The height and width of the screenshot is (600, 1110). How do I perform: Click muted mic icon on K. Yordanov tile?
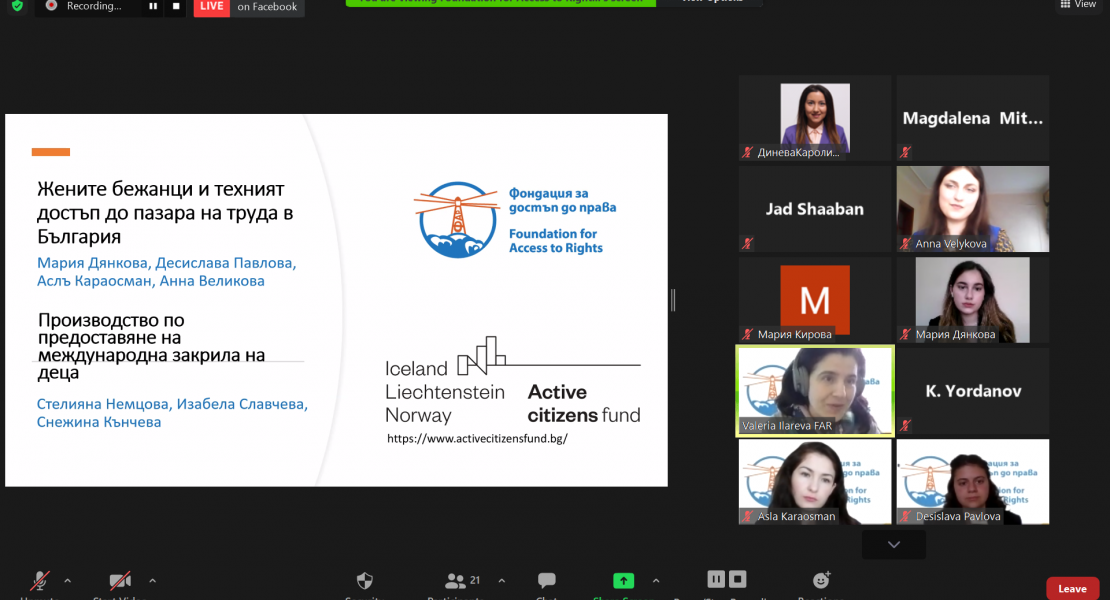coord(905,425)
